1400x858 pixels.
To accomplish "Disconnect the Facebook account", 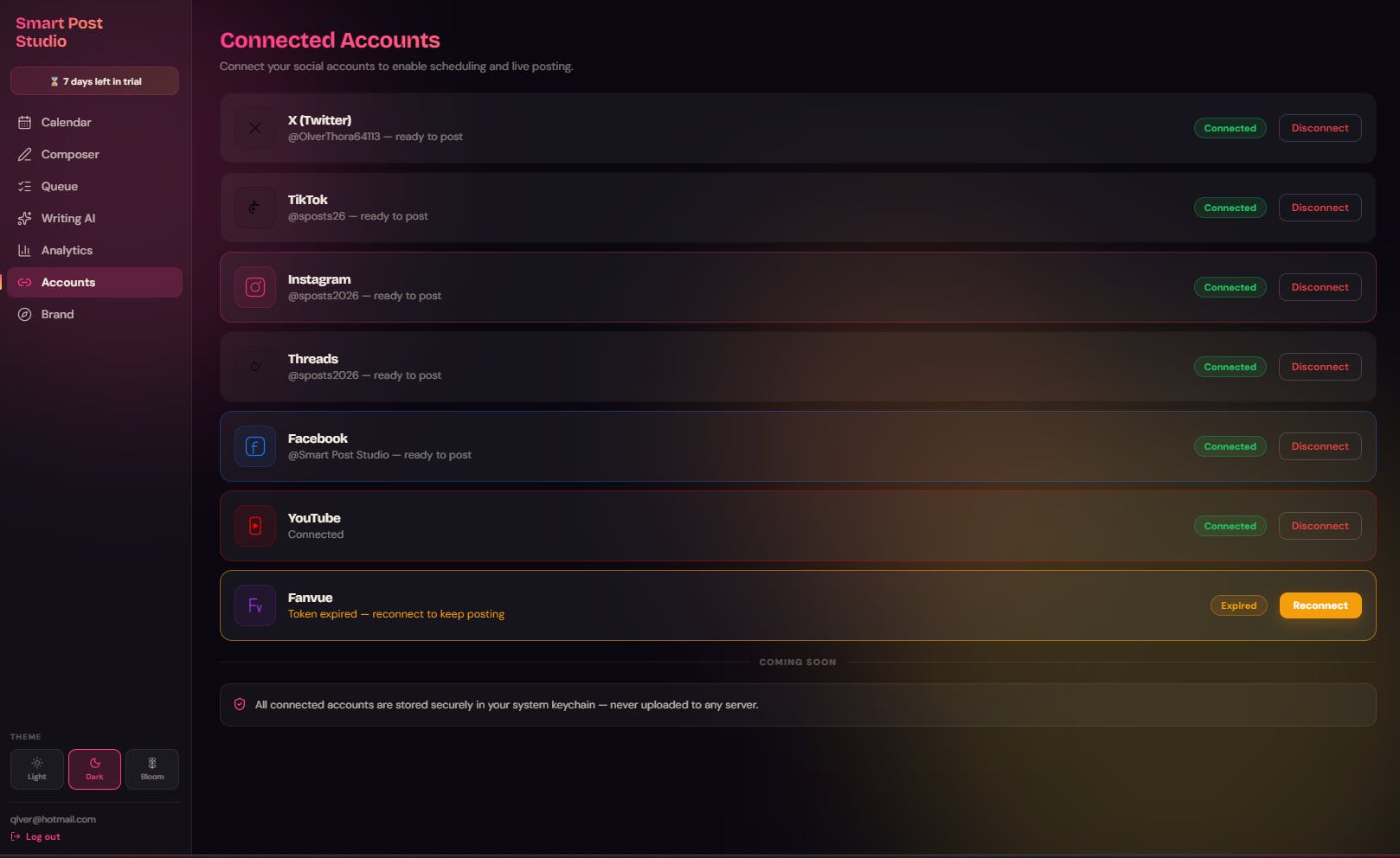I will click(1320, 446).
